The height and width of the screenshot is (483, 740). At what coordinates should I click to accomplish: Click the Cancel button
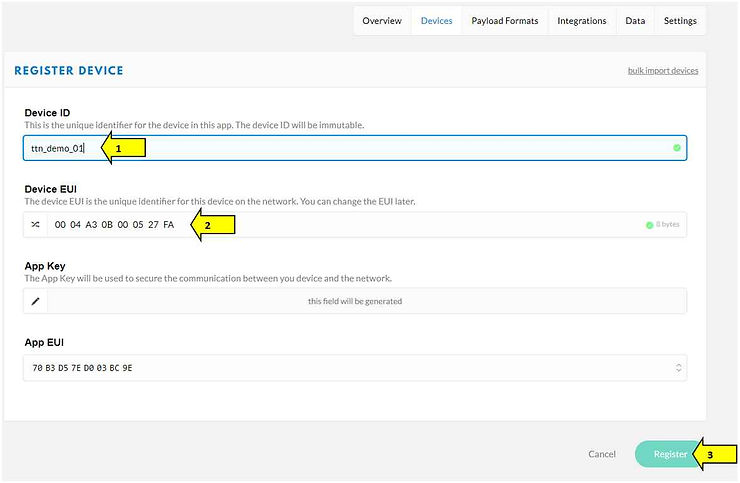(602, 454)
